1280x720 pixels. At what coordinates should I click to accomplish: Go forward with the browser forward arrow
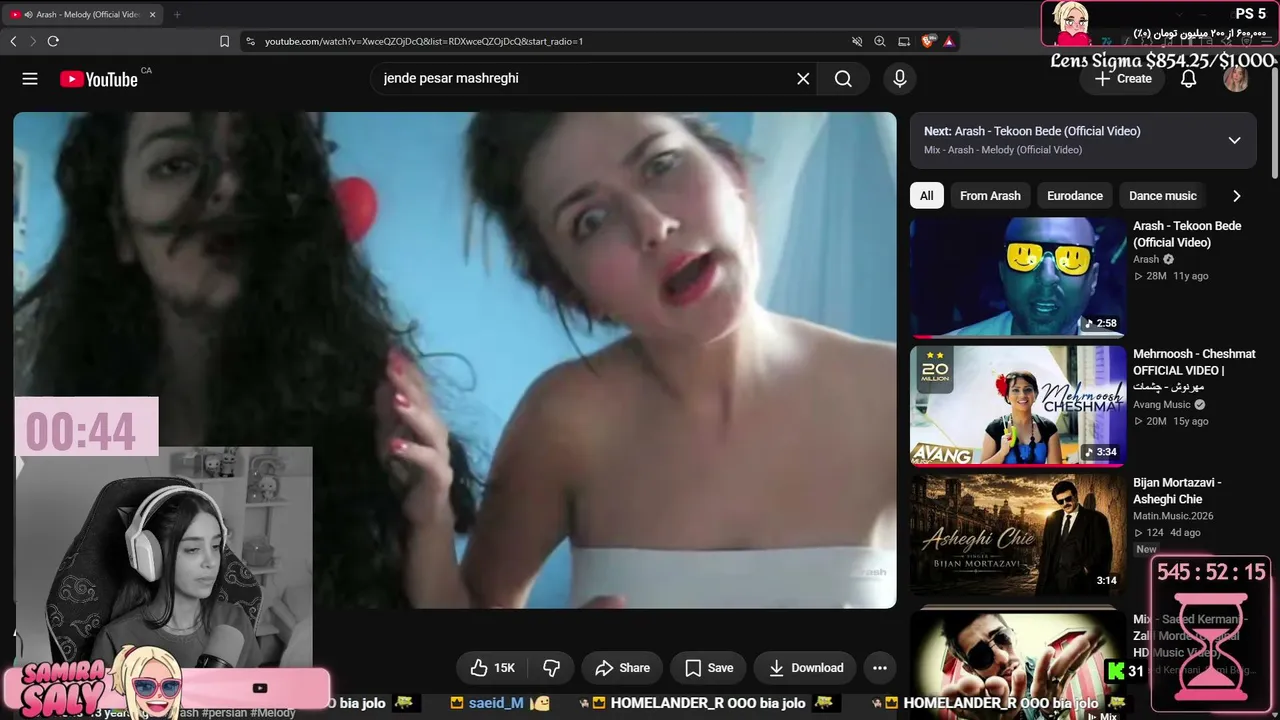(x=32, y=41)
